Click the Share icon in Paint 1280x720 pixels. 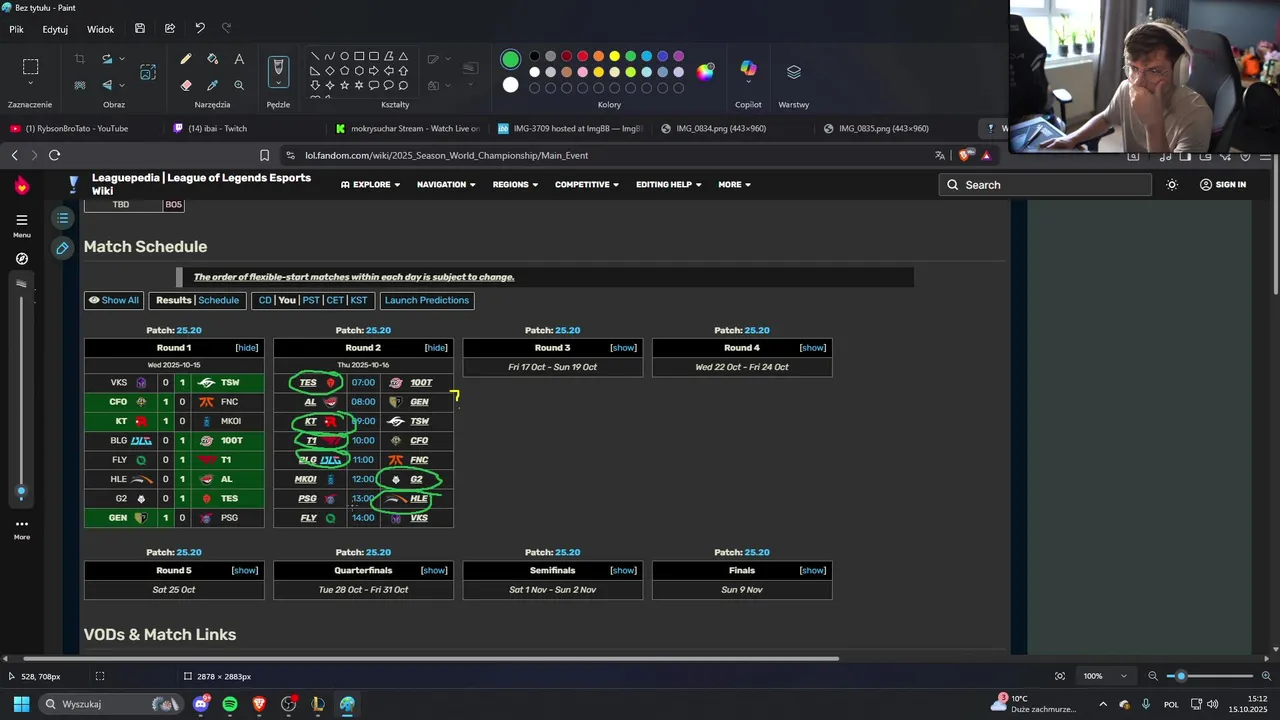click(170, 29)
